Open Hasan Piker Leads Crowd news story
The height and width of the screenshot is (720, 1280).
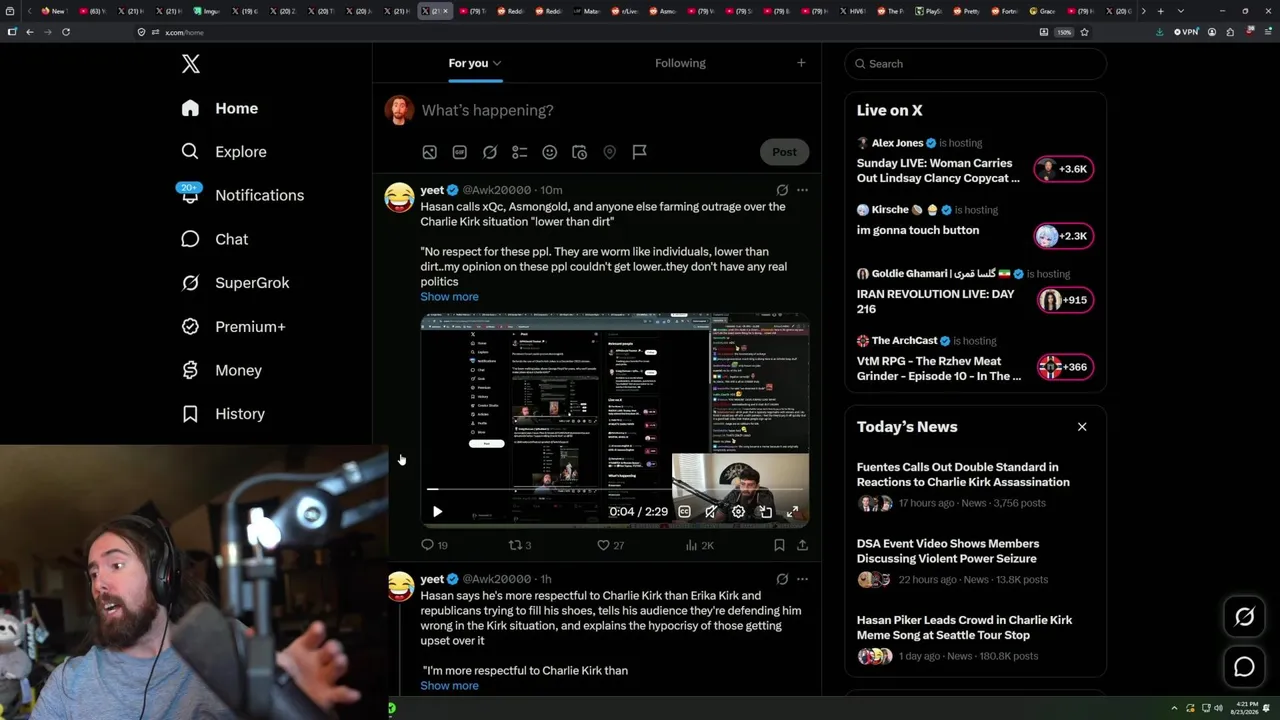coord(964,627)
